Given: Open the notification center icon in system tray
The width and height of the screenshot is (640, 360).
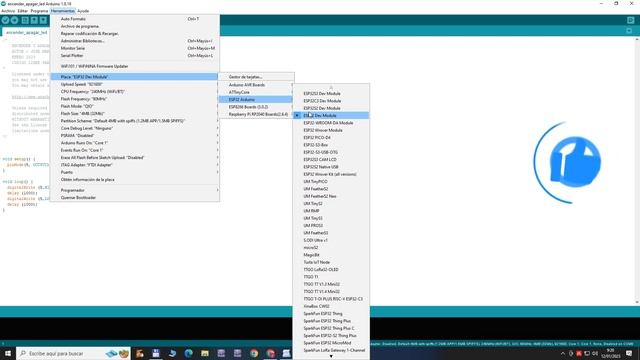Looking at the screenshot, I should pyautogui.click(x=629, y=353).
